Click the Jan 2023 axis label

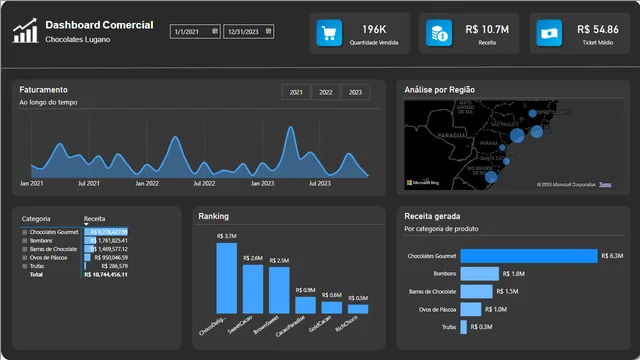point(262,184)
